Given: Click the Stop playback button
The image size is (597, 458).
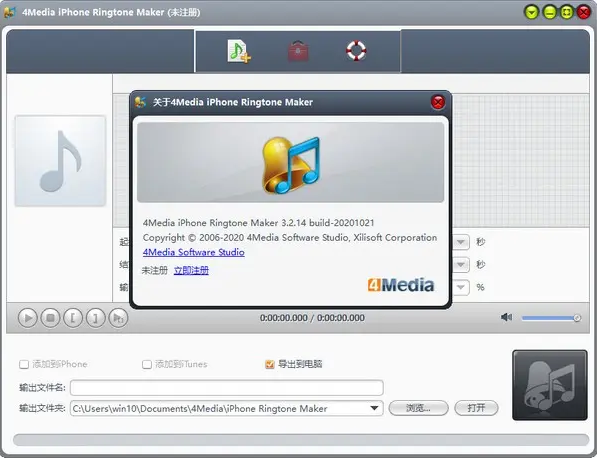Looking at the screenshot, I should [50, 318].
